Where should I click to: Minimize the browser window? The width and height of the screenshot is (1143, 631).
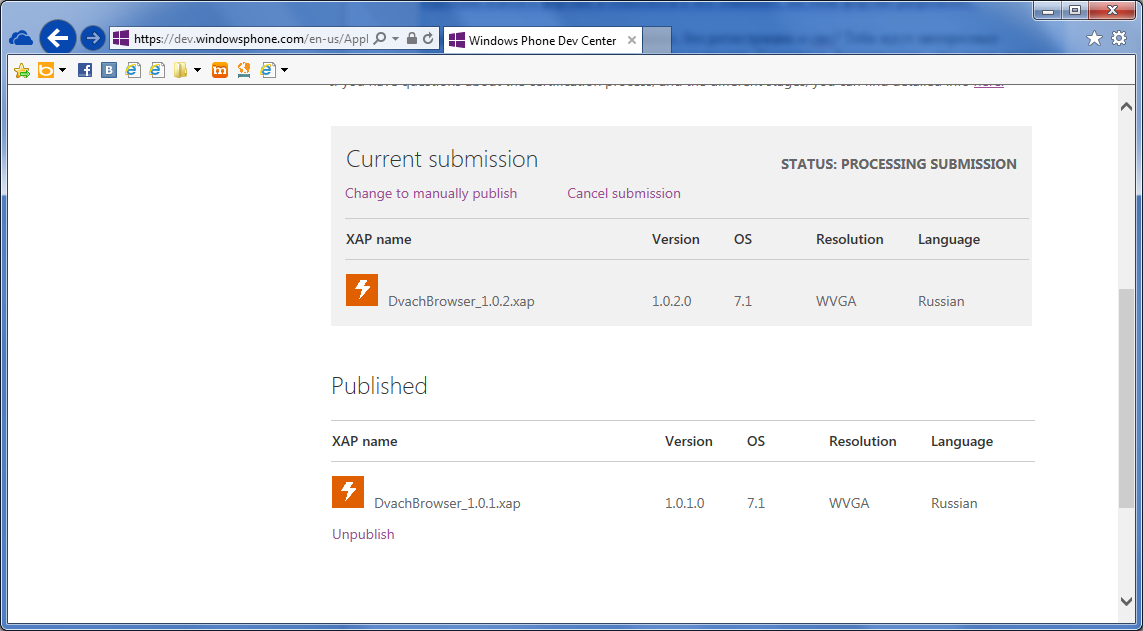tap(1049, 11)
